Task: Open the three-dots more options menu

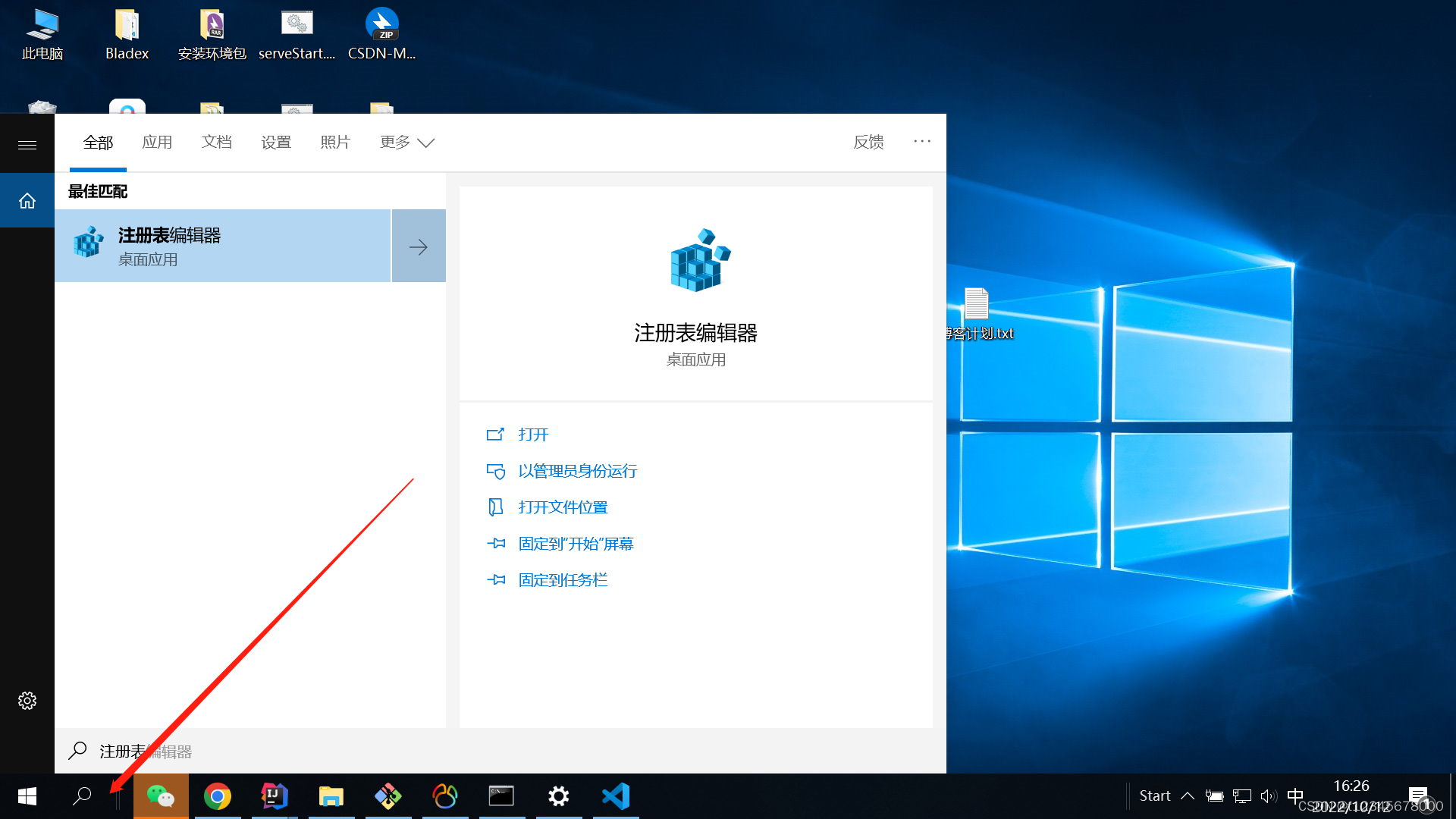Action: [922, 142]
